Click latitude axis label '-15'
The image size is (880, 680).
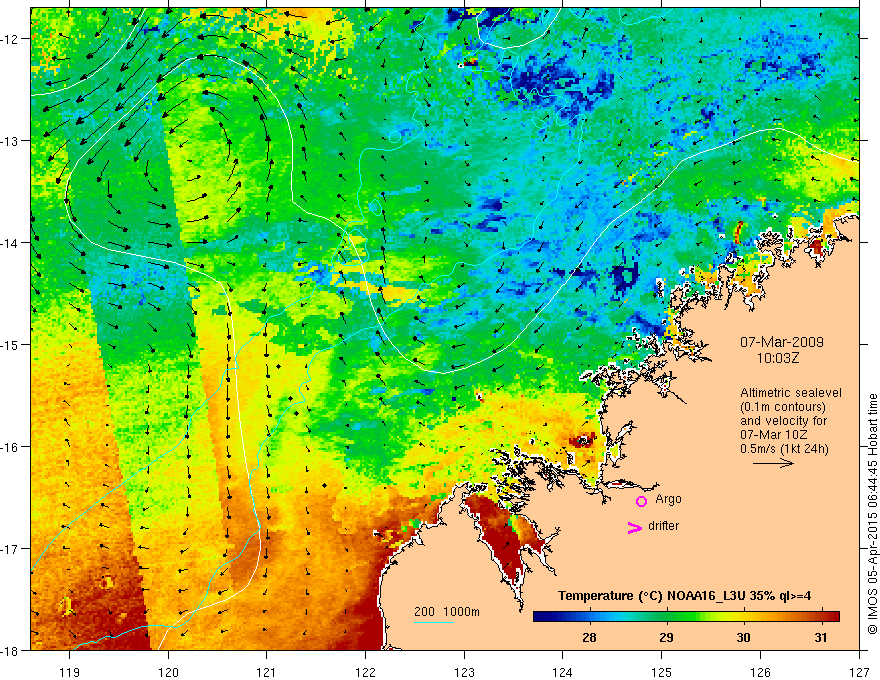click(x=11, y=344)
